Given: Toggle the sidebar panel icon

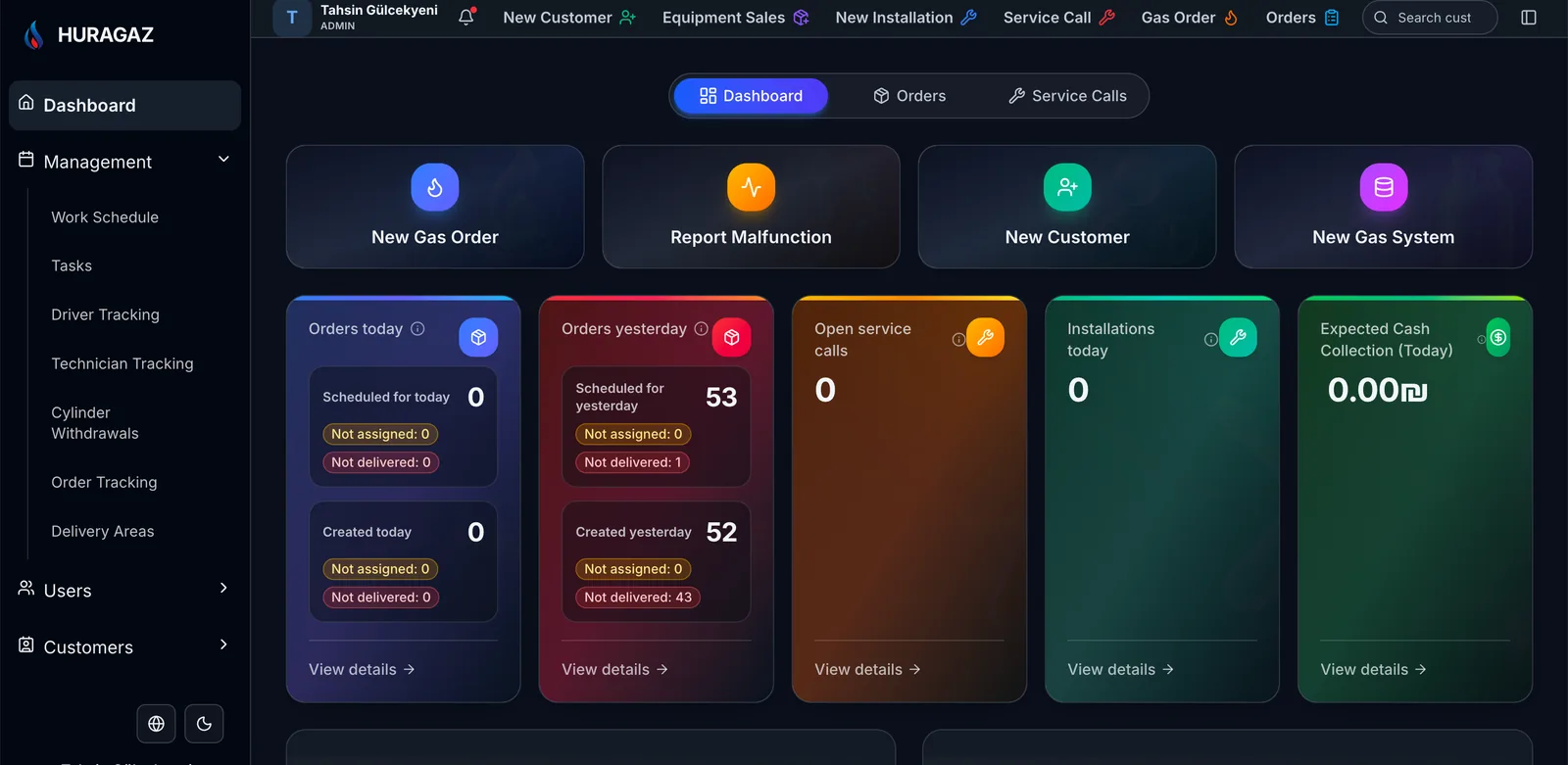Looking at the screenshot, I should 1529,18.
